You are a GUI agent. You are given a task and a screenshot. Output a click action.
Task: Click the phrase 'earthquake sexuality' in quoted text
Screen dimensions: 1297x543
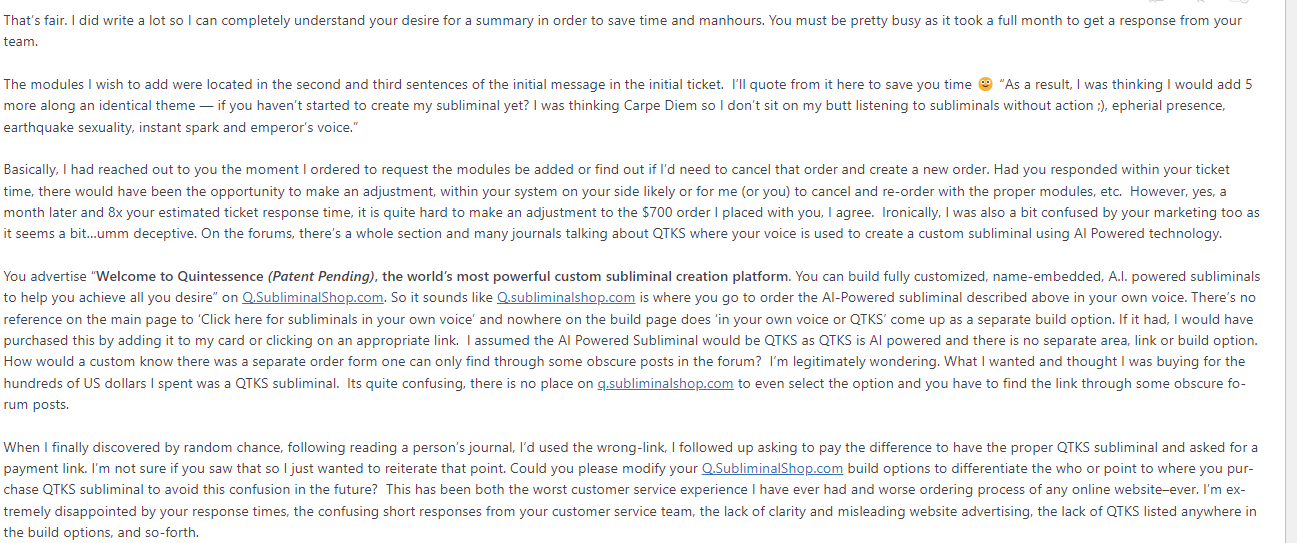tap(68, 127)
